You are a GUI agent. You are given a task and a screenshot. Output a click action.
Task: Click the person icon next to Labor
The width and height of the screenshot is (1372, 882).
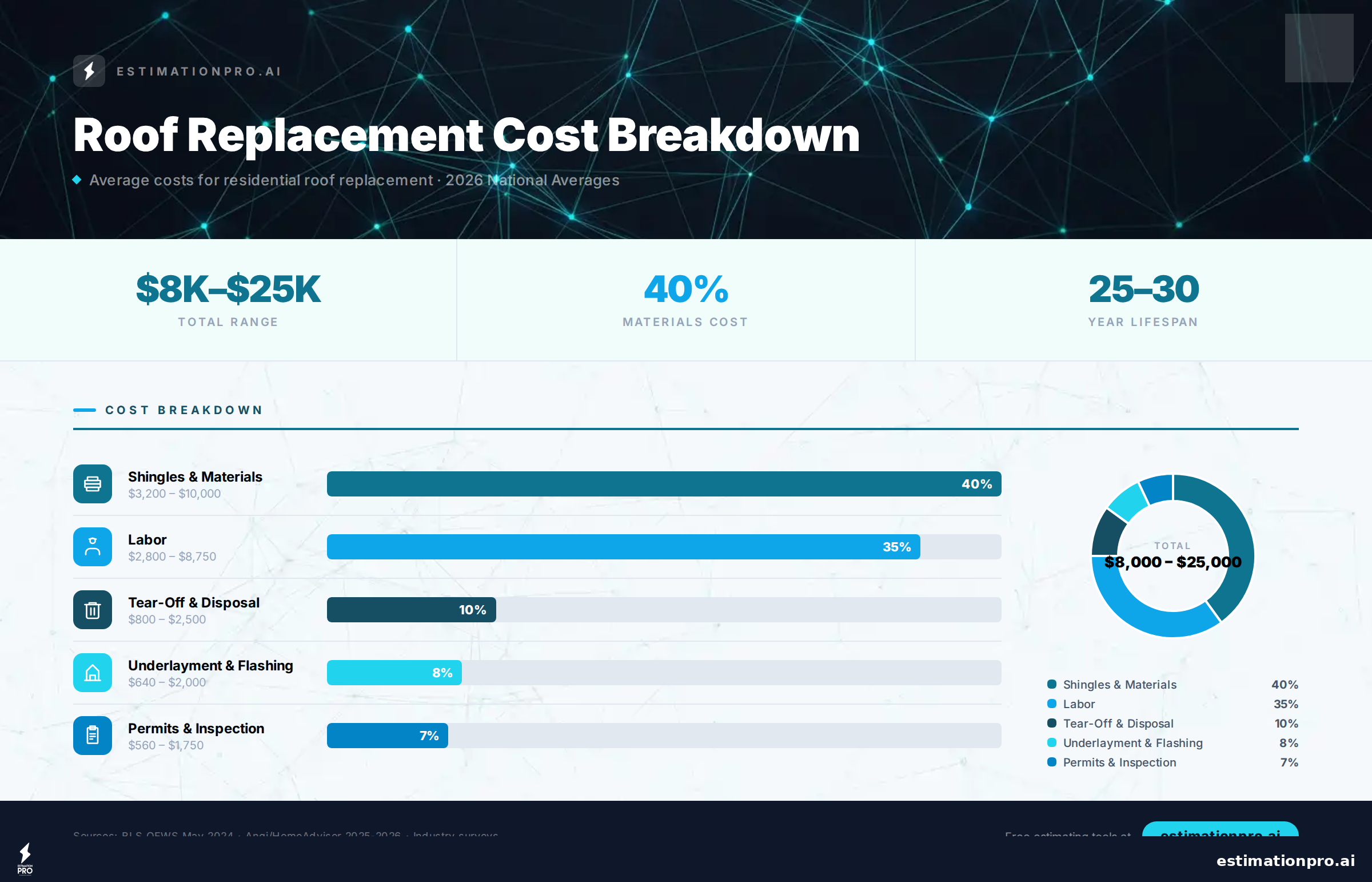point(92,547)
